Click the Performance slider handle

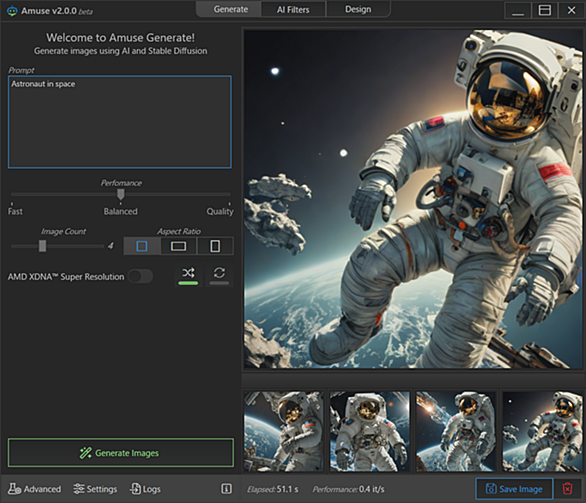pos(120,194)
